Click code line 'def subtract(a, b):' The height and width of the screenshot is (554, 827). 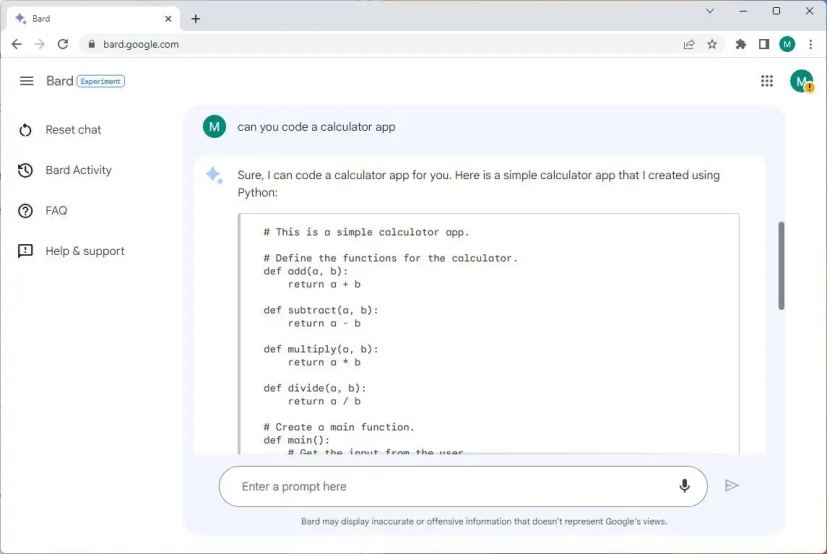[x=321, y=310]
